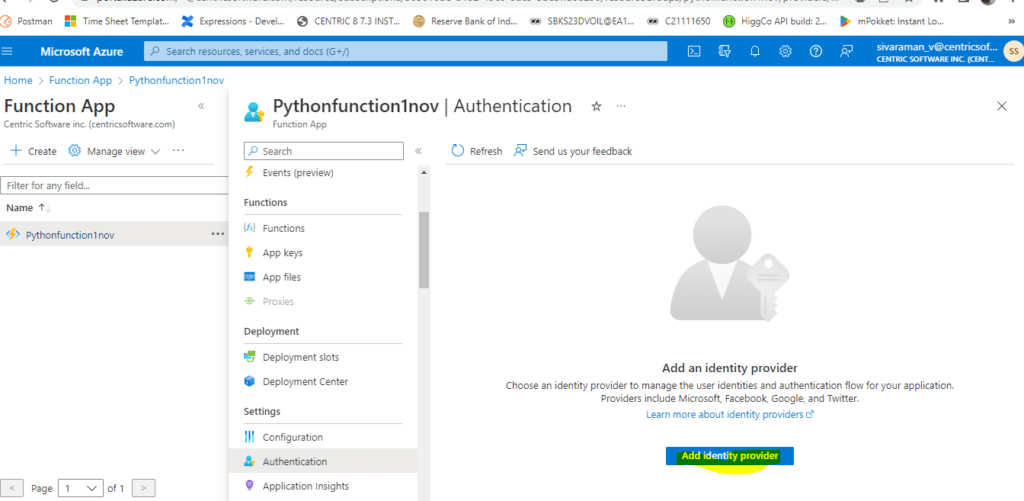This screenshot has width=1024, height=501.
Task: Select Authentication in the settings menu
Action: point(295,461)
